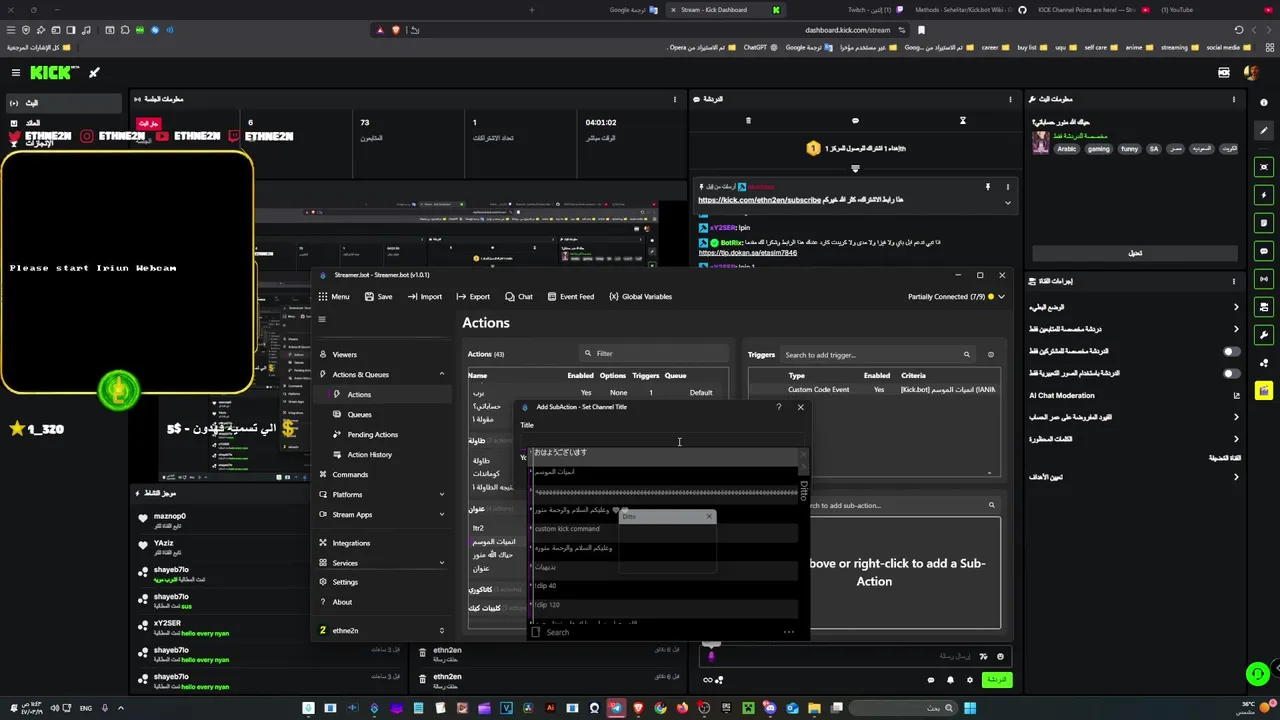Viewport: 1280px width, 720px height.
Task: Click Import in Streamer.bot toolbar
Action: pyautogui.click(x=424, y=296)
